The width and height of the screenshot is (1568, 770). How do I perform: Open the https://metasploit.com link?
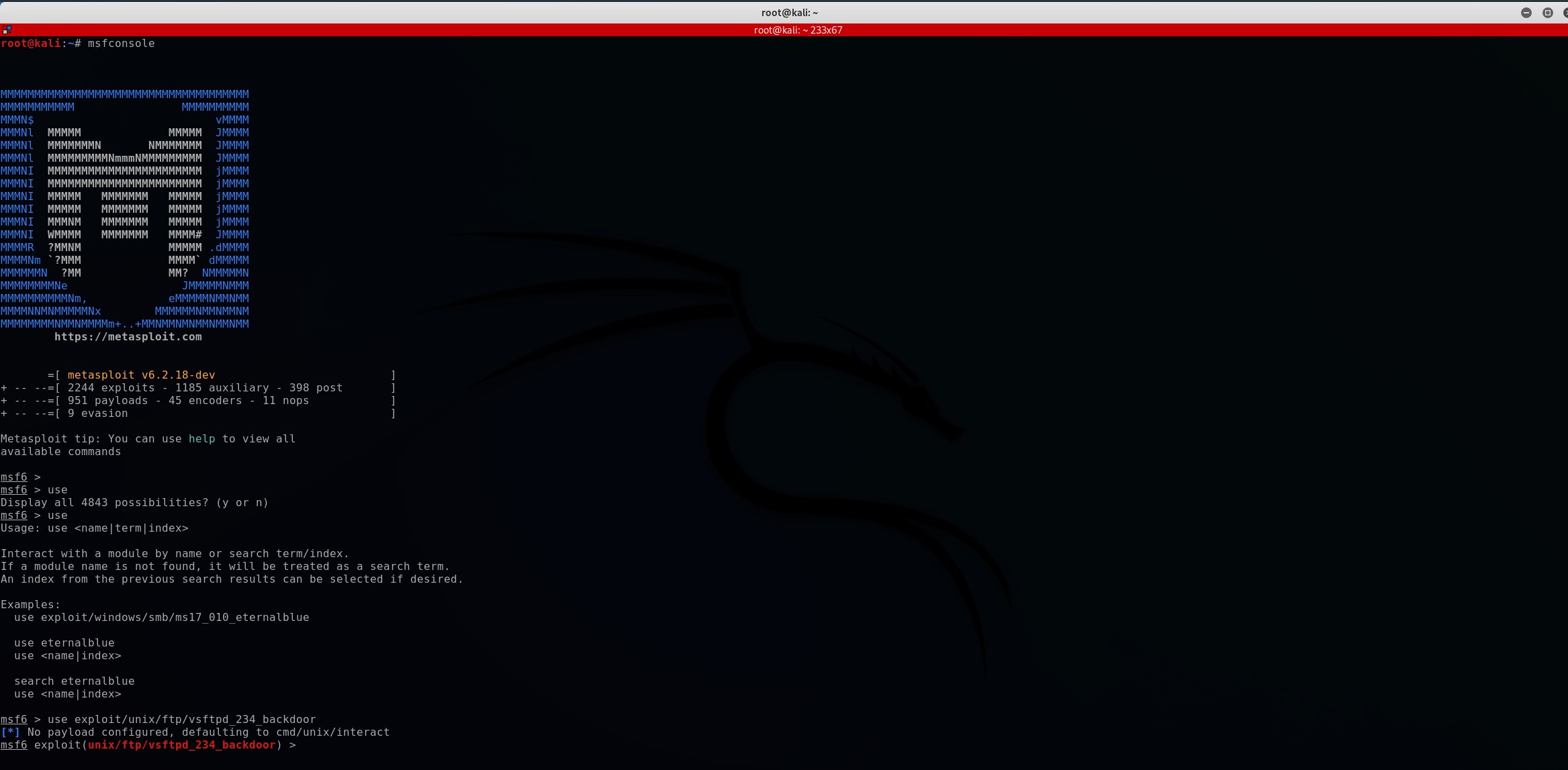tap(128, 337)
